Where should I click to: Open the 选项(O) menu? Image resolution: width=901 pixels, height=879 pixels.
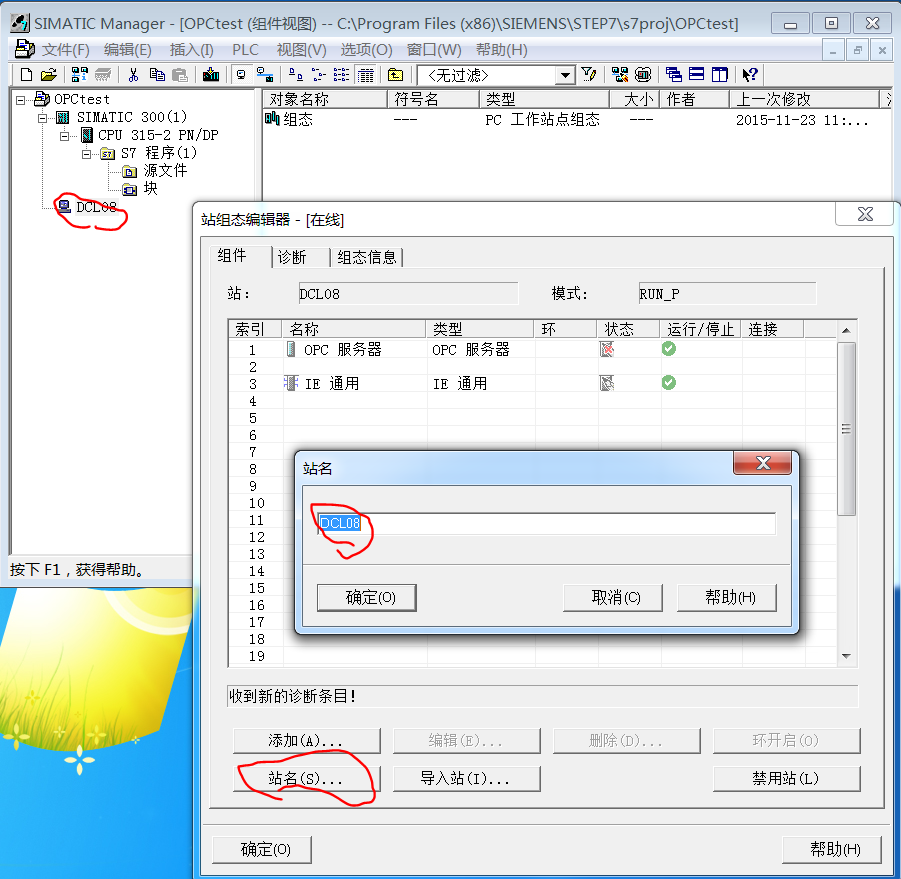coord(366,50)
